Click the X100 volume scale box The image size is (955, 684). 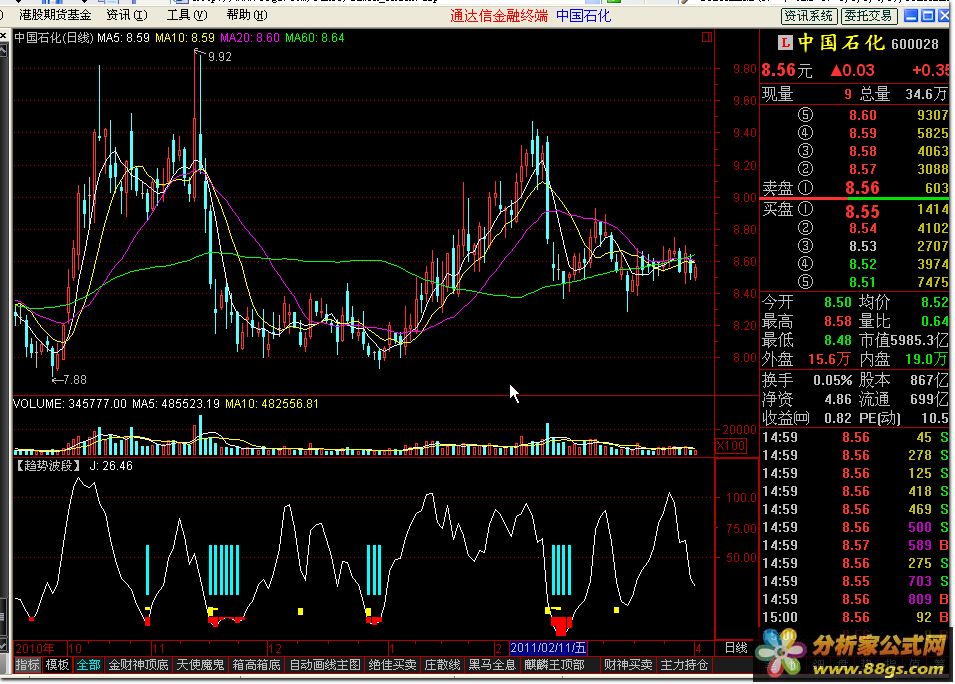pos(731,446)
